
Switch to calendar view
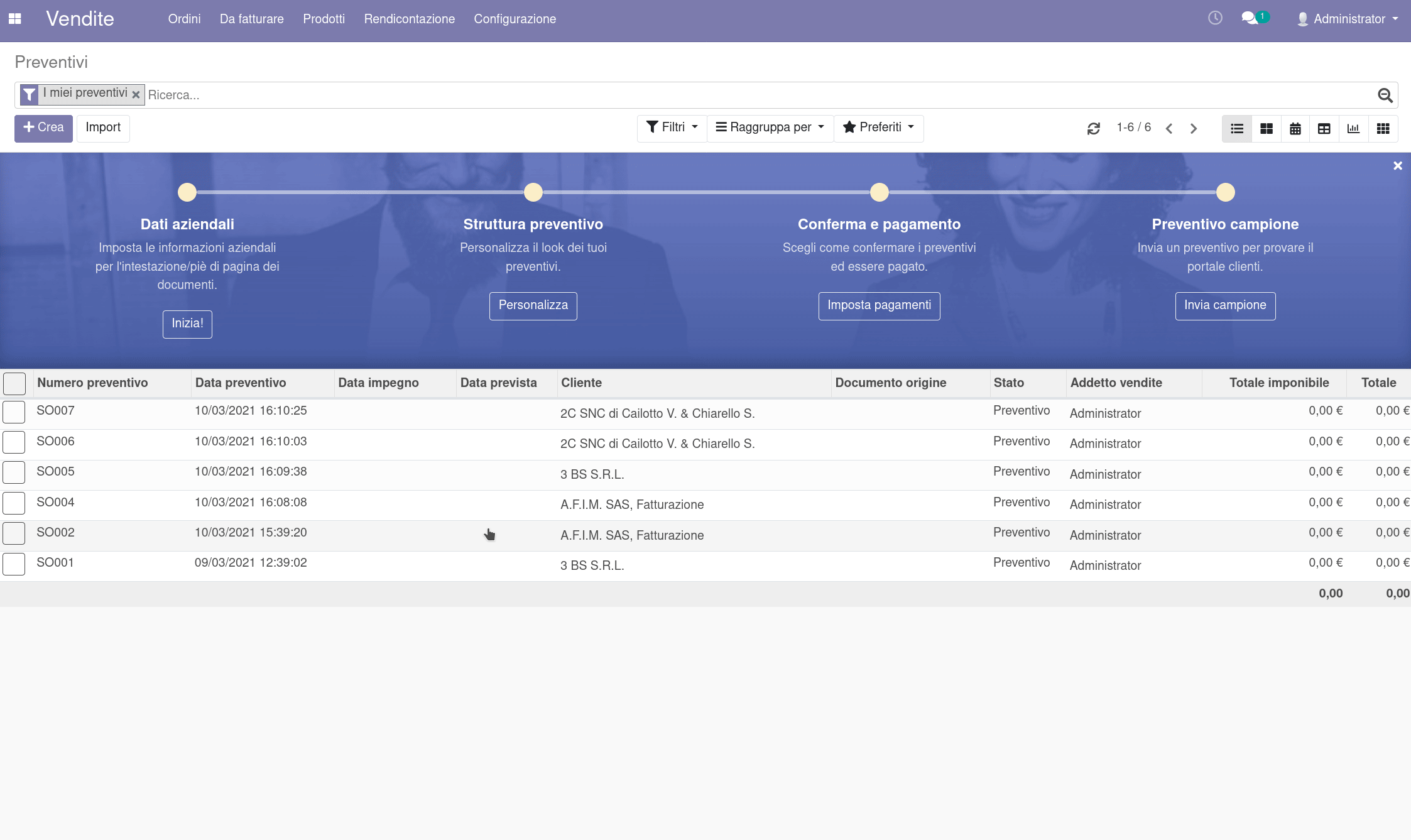point(1295,129)
